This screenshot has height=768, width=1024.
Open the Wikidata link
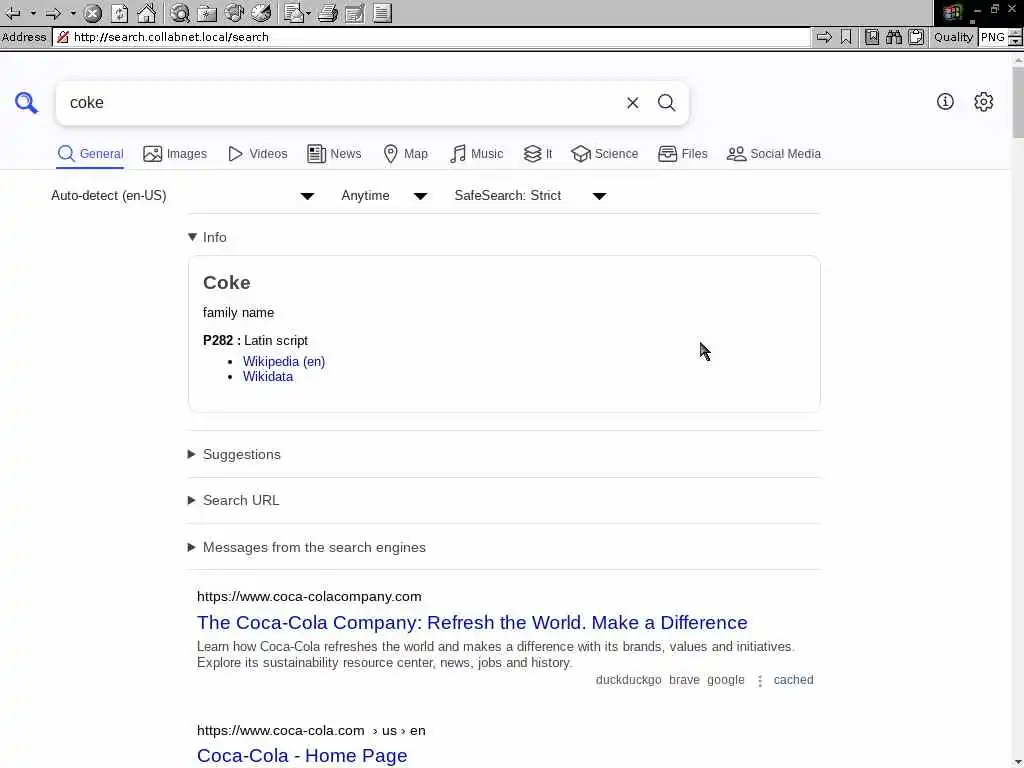tap(268, 376)
